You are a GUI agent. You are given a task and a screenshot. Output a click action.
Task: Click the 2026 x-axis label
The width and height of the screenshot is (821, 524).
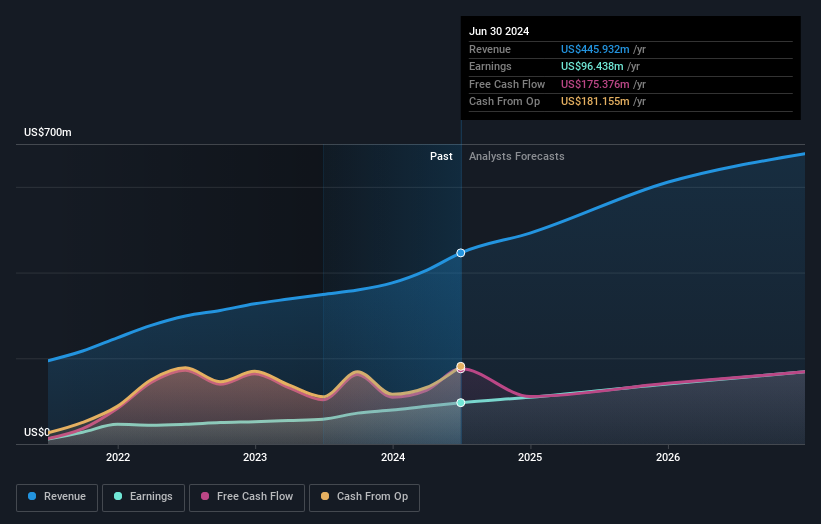click(x=668, y=457)
